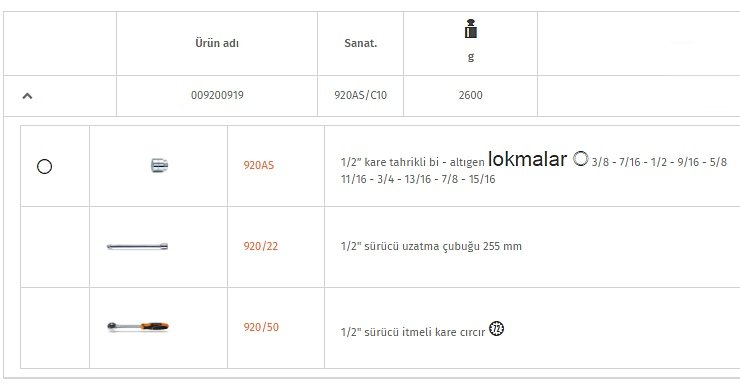Click the large lokmalar word
The height and width of the screenshot is (384, 740).
[527, 159]
